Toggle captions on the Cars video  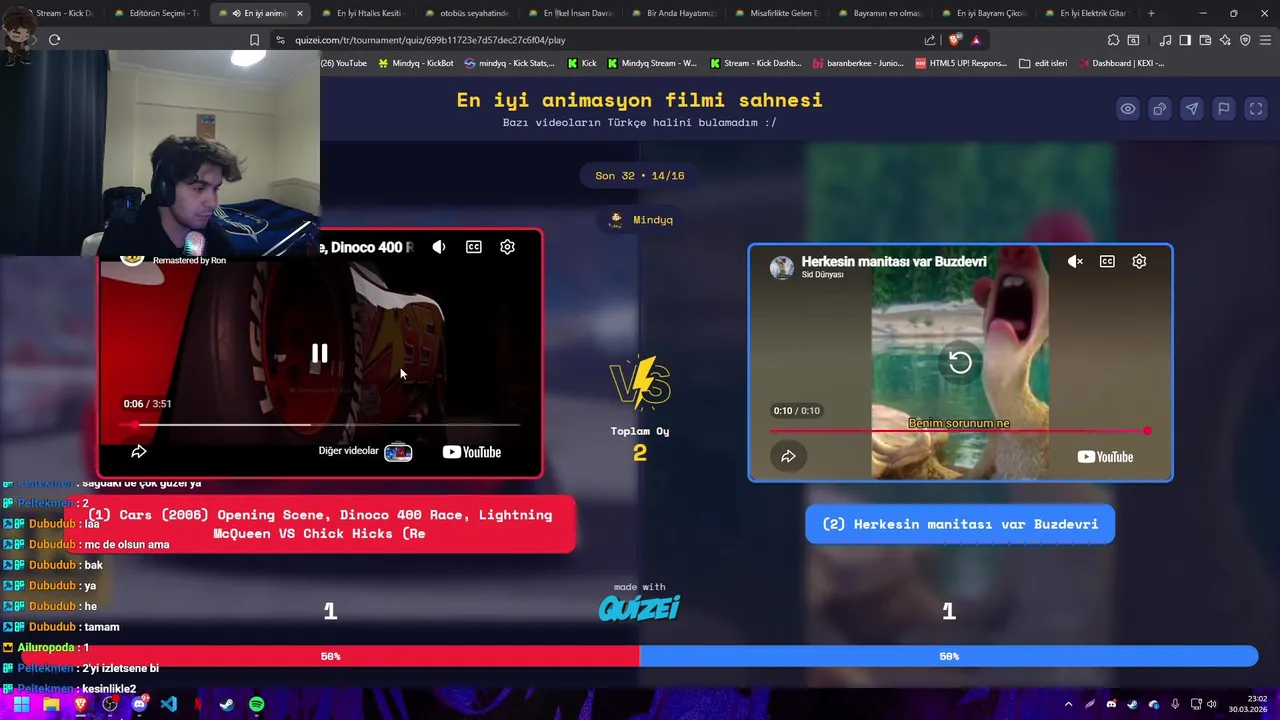coord(474,247)
